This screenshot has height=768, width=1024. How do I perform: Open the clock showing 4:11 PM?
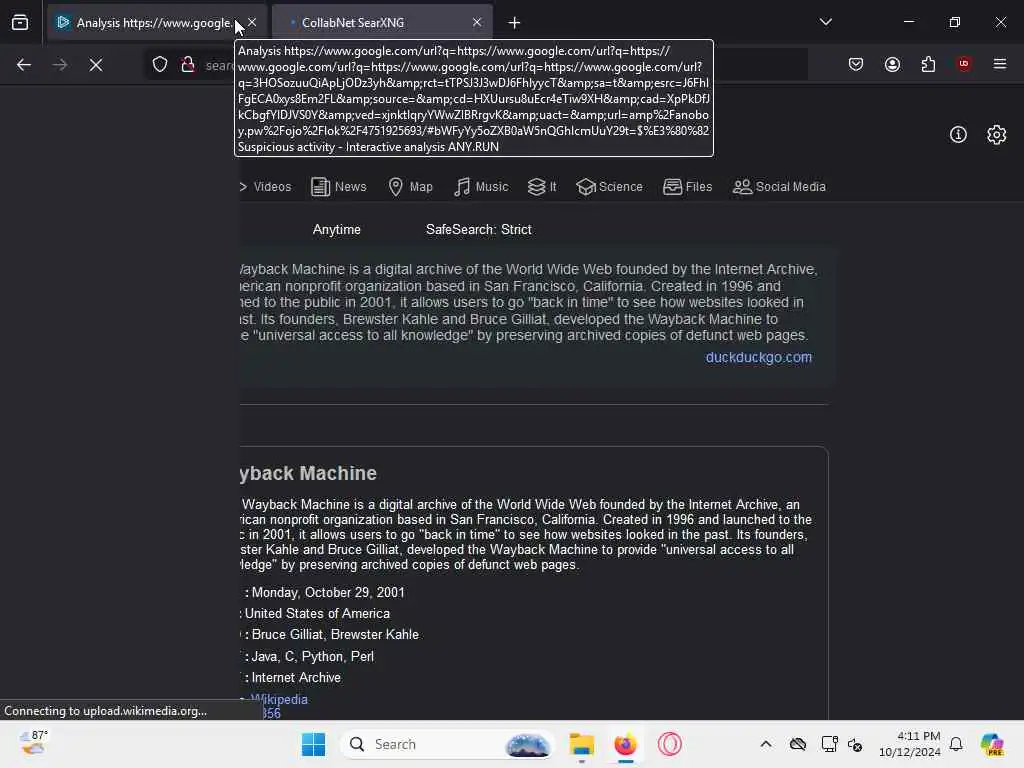click(910, 744)
